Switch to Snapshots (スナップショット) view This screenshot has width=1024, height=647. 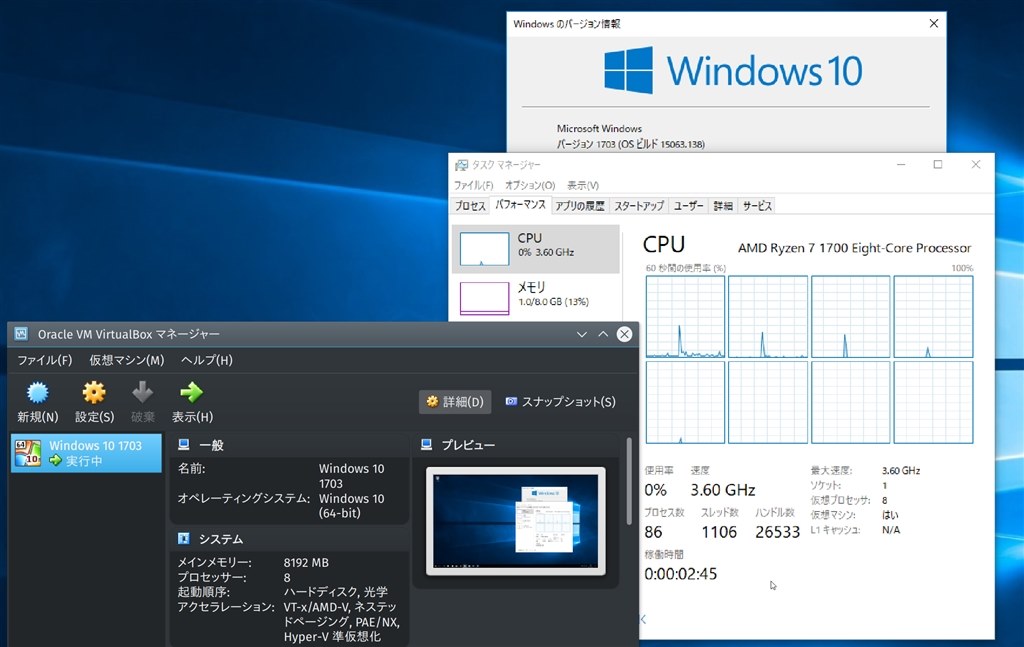[560, 402]
